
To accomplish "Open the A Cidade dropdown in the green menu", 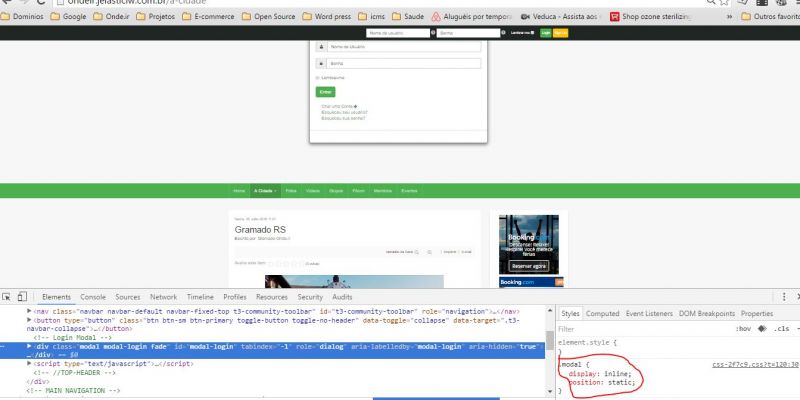I will pyautogui.click(x=265, y=191).
